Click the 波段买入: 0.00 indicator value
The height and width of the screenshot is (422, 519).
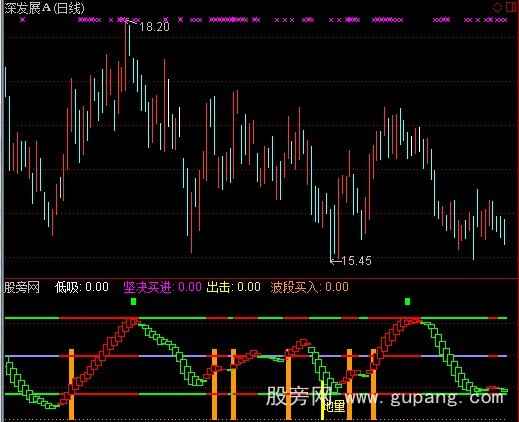tap(310, 287)
